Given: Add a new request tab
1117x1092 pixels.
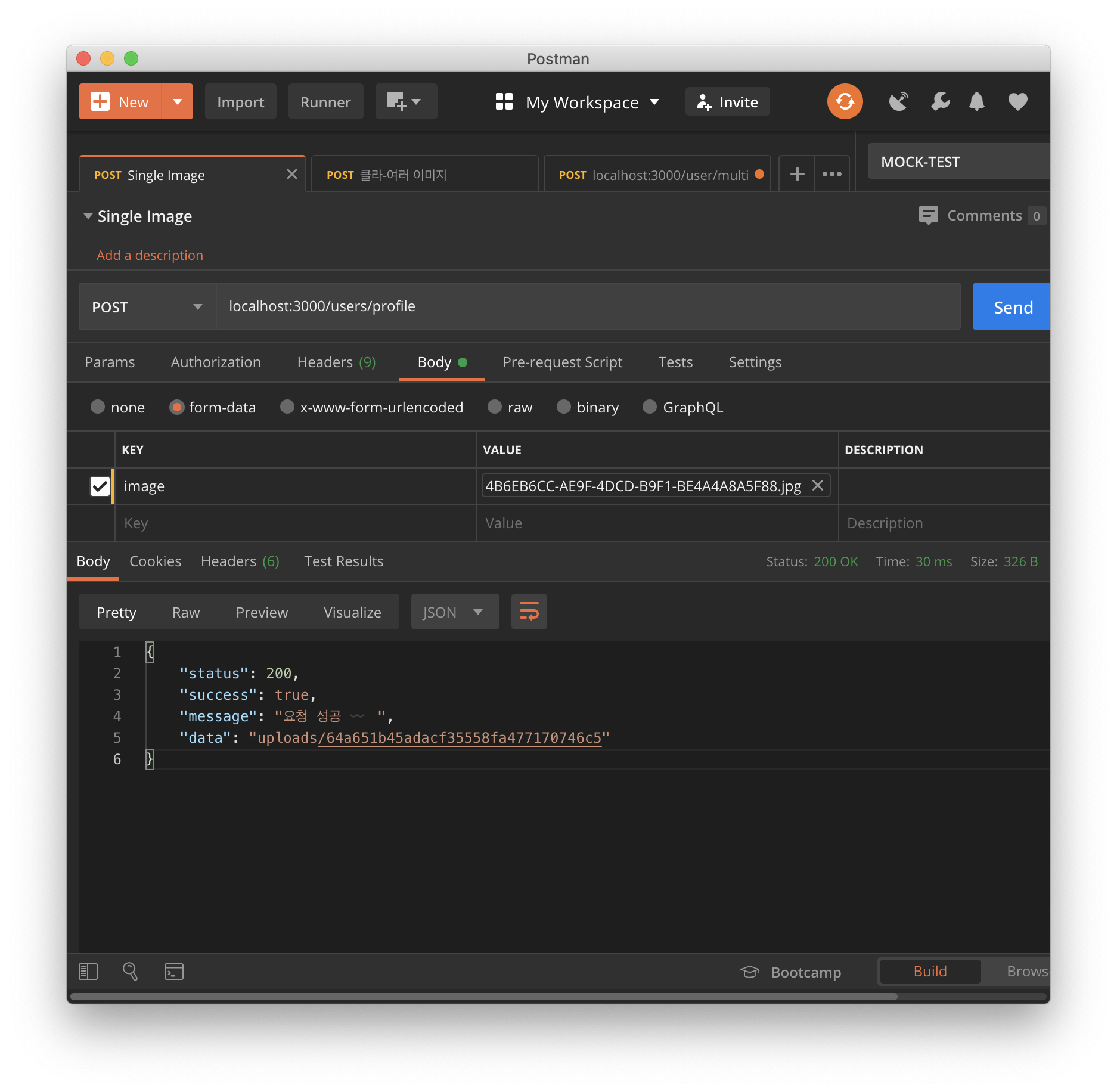Looking at the screenshot, I should pos(797,174).
